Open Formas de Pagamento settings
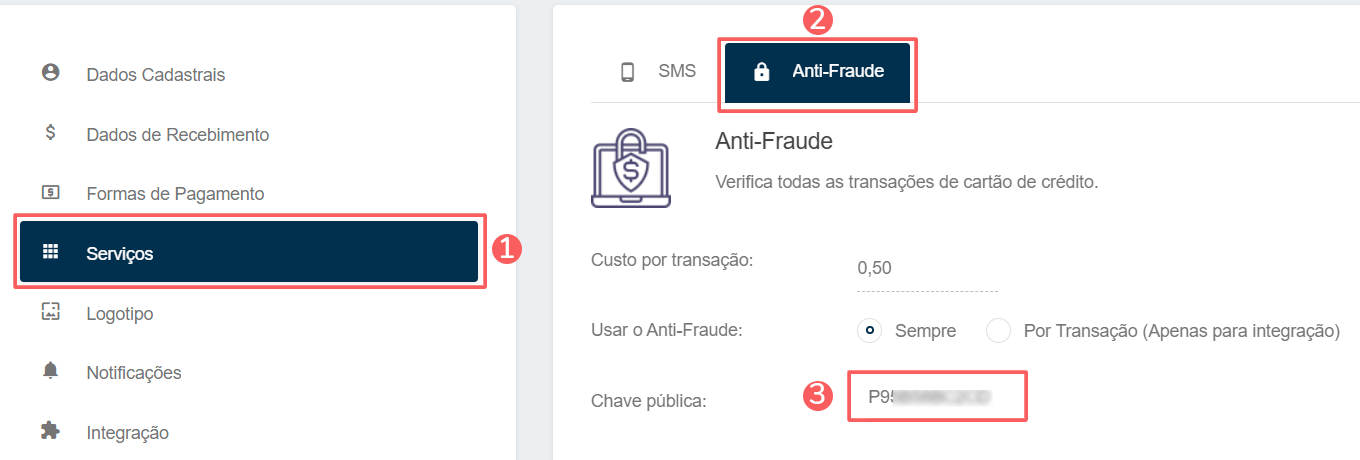The image size is (1360, 460). pyautogui.click(x=175, y=194)
